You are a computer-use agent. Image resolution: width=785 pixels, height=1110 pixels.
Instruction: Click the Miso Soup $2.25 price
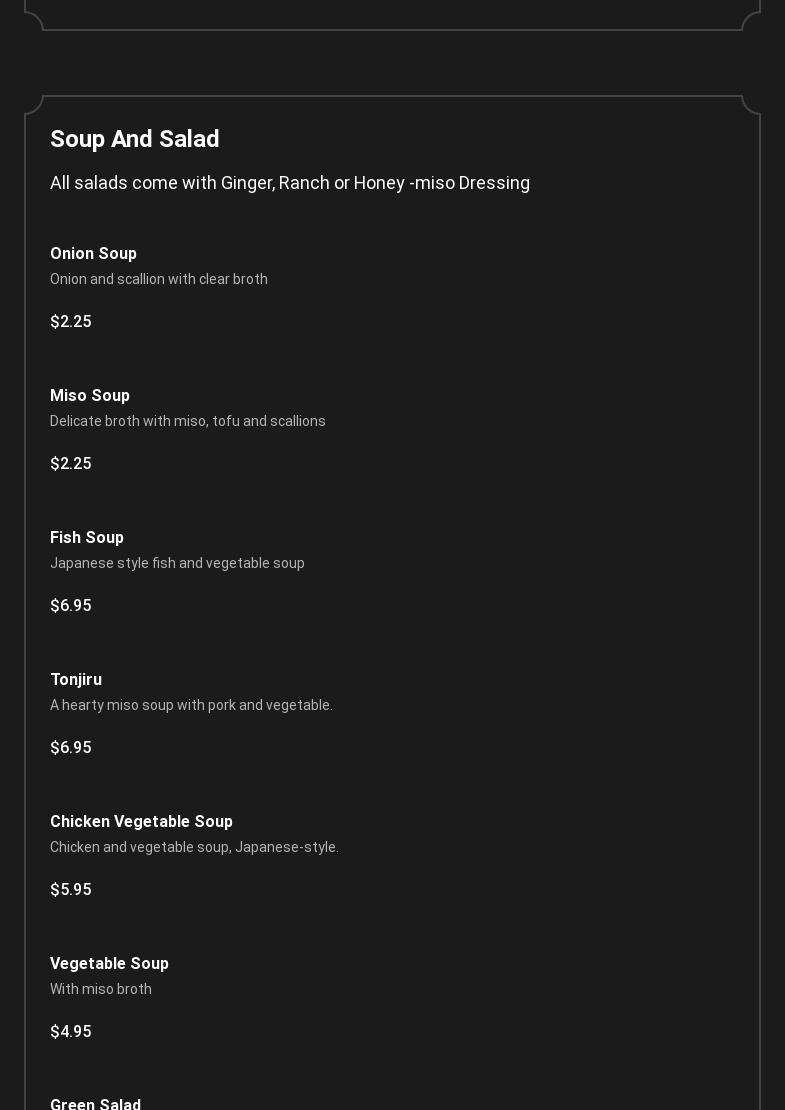click(x=71, y=464)
